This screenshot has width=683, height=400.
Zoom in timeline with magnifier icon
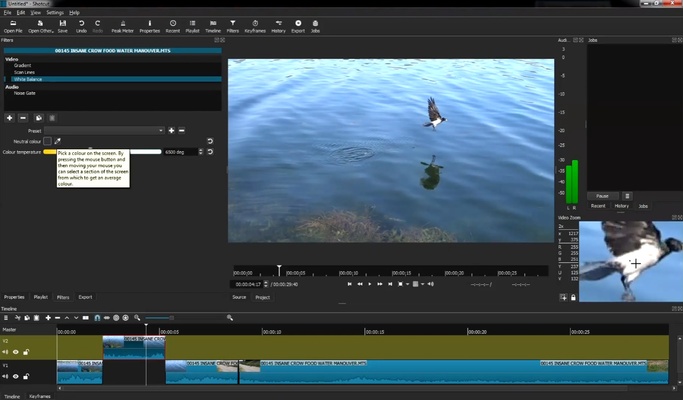point(230,318)
